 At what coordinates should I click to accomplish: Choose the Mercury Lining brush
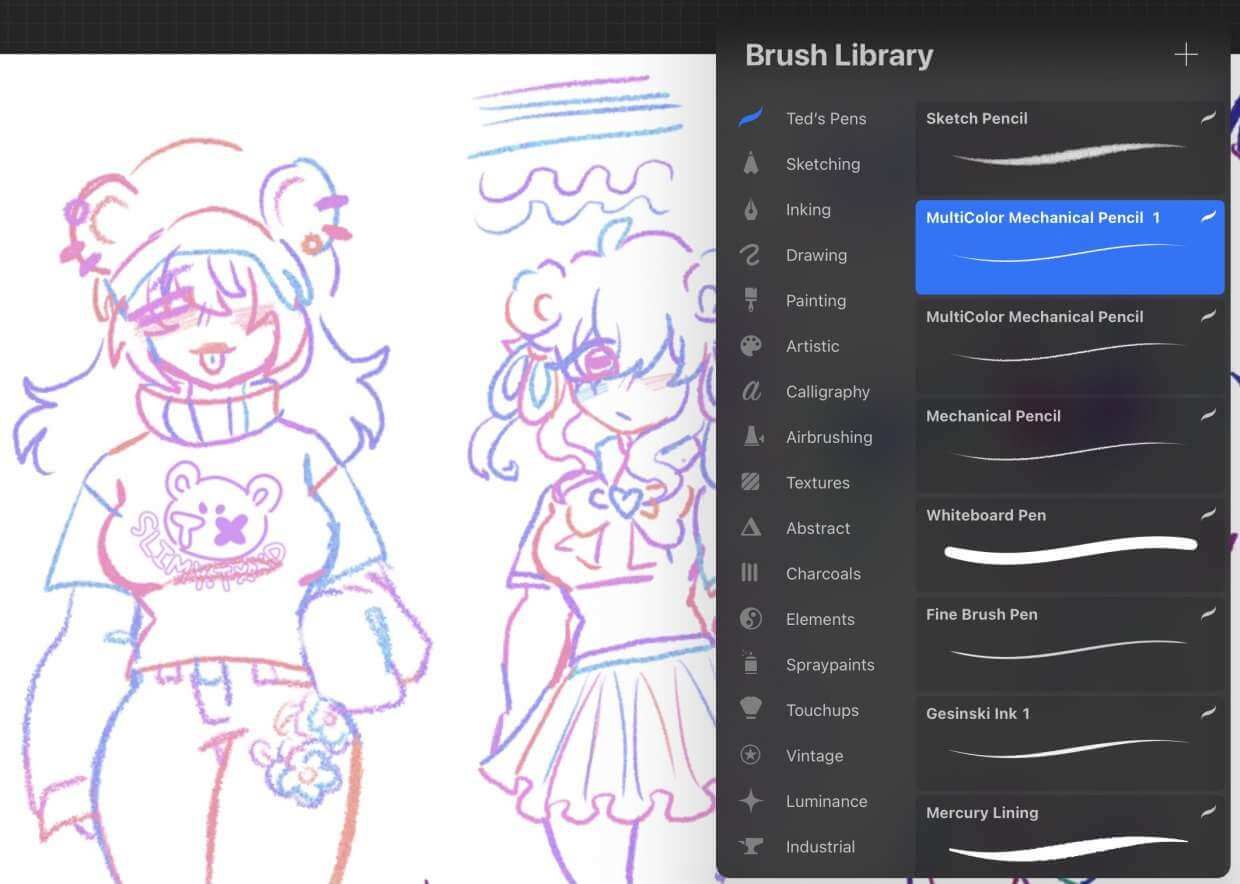coord(1069,837)
